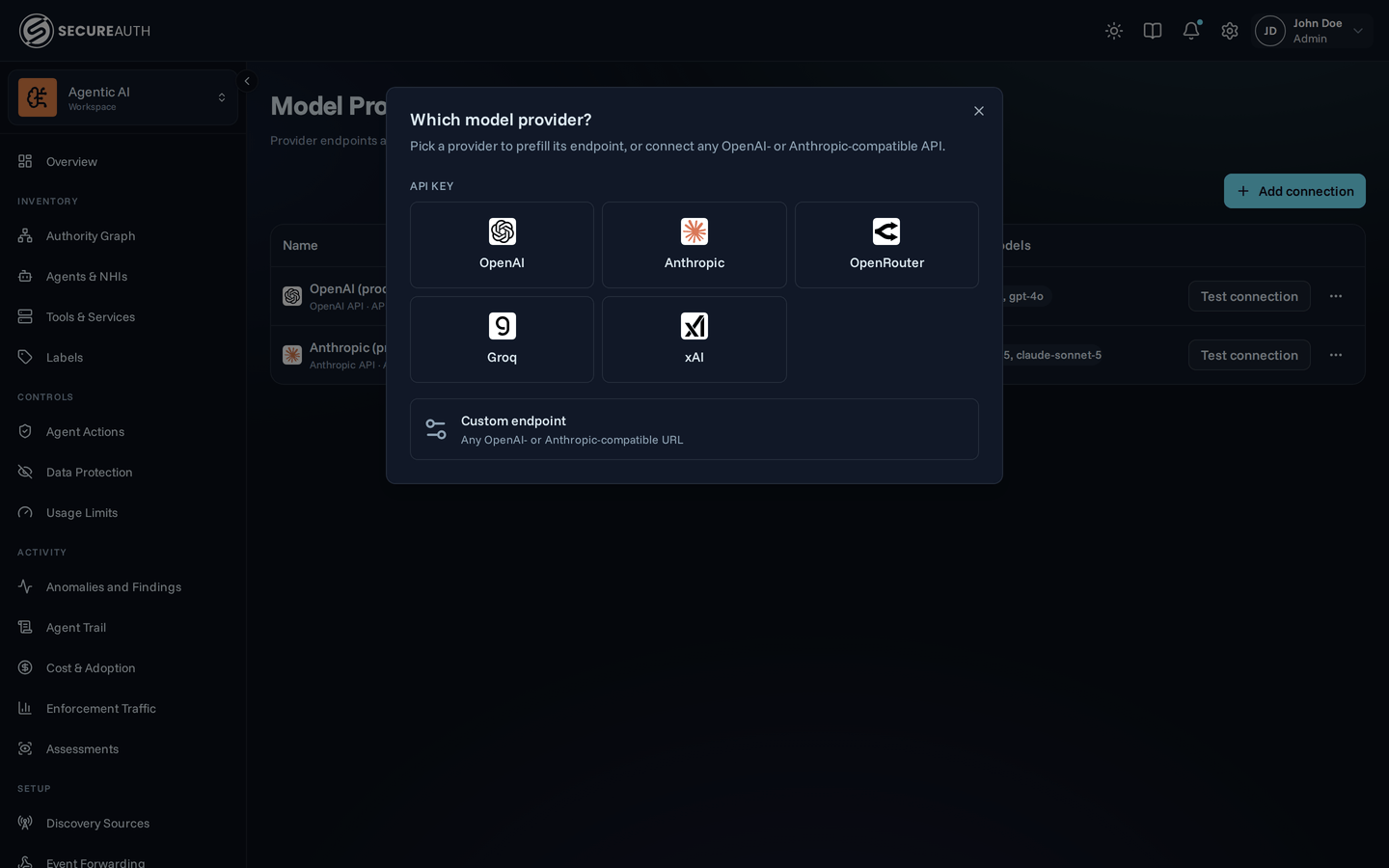This screenshot has width=1389, height=868.
Task: Expand the John Doe account menu
Action: coord(1313,31)
